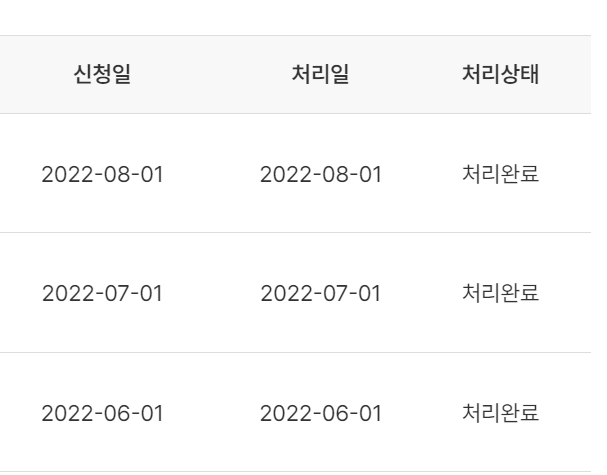
Task: Select 처리일 cell showing 2022-08-01
Action: (x=321, y=174)
